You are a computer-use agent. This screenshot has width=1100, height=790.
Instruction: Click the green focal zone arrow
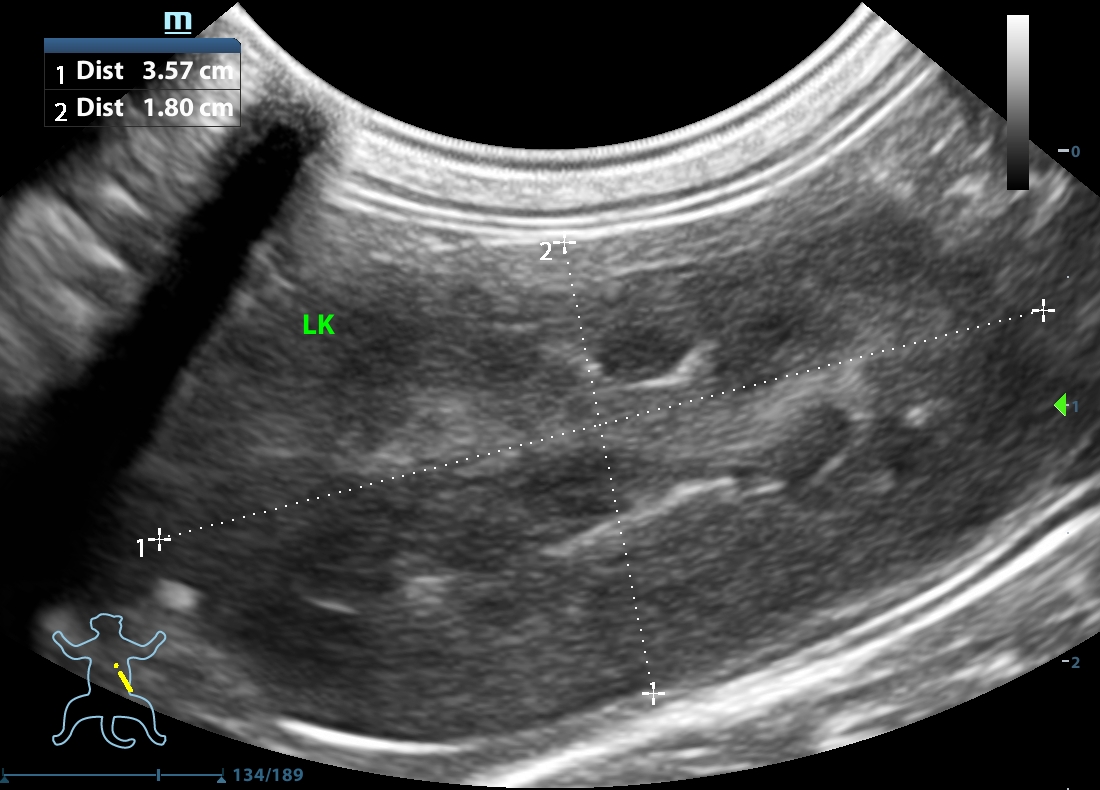click(1060, 405)
